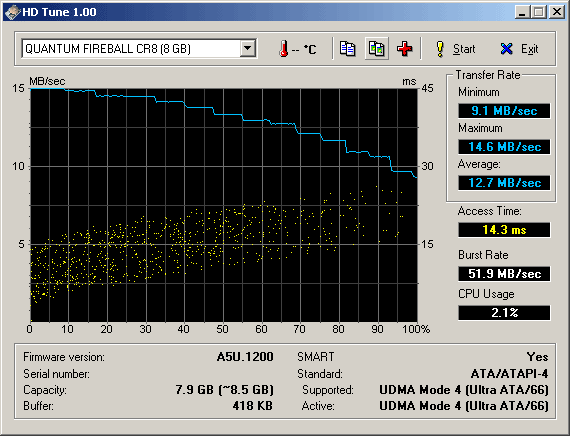
Task: Click the blue X Exit icon
Action: [506, 49]
